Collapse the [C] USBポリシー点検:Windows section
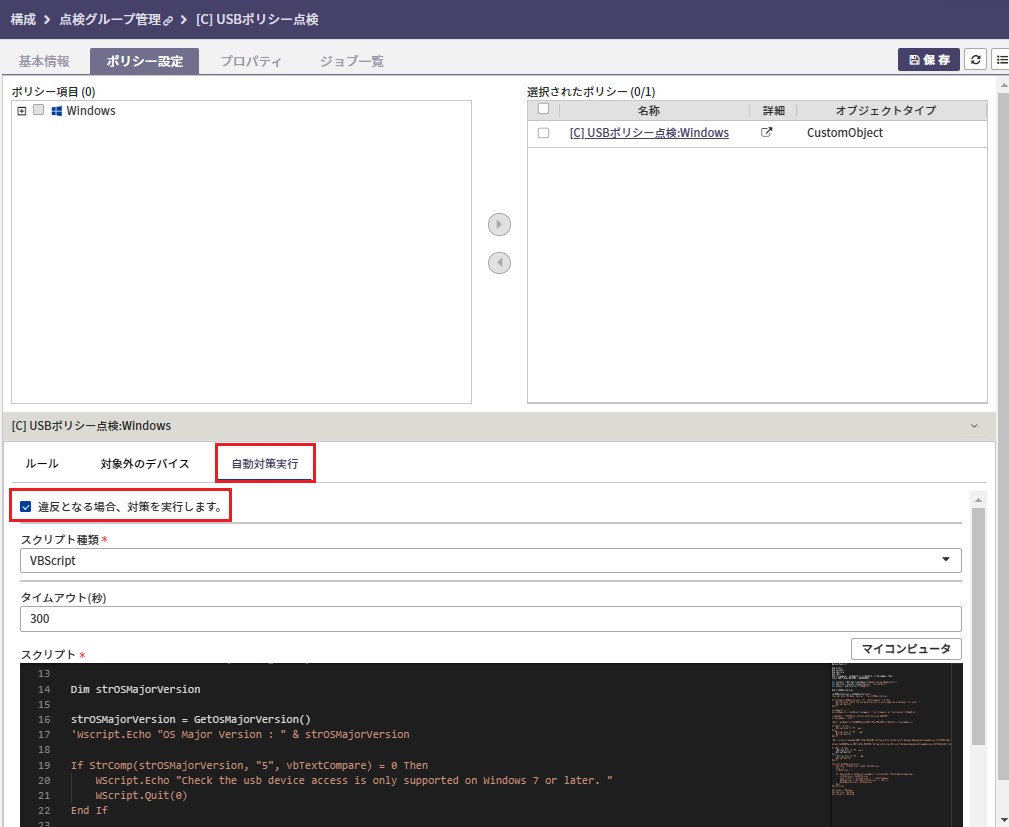This screenshot has width=1009, height=827. coord(974,426)
